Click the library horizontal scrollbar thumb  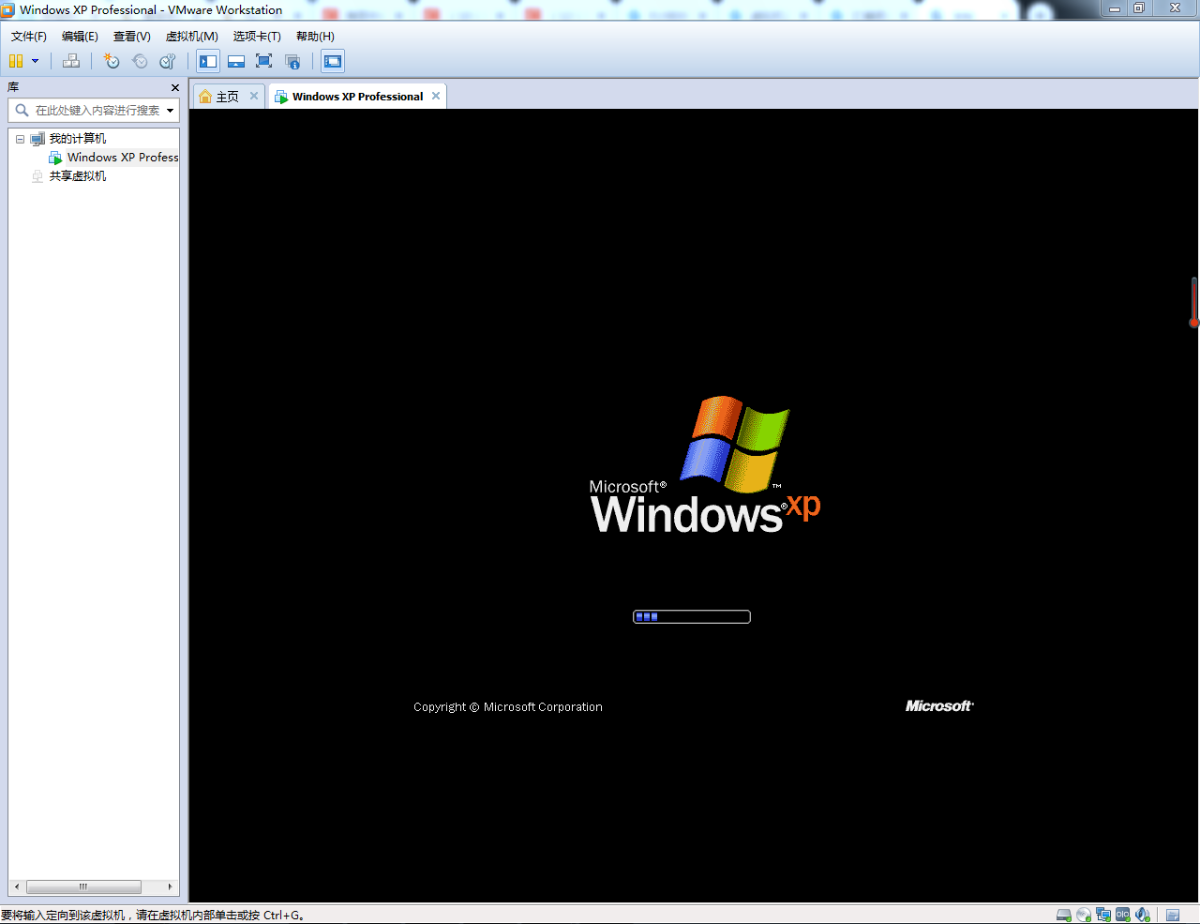coord(83,887)
